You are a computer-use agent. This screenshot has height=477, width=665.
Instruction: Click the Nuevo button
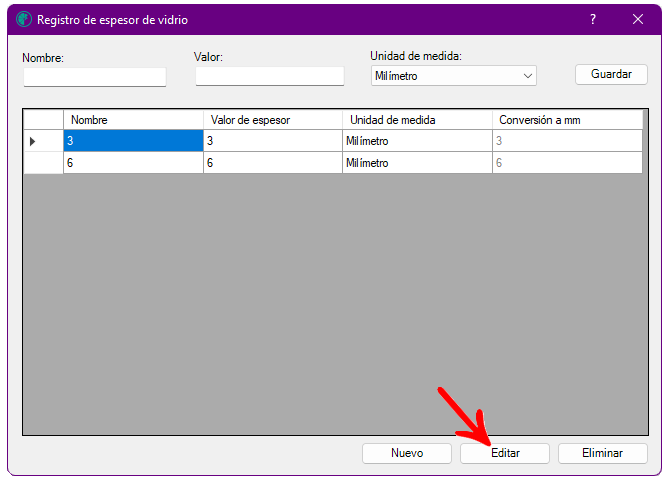pos(407,453)
